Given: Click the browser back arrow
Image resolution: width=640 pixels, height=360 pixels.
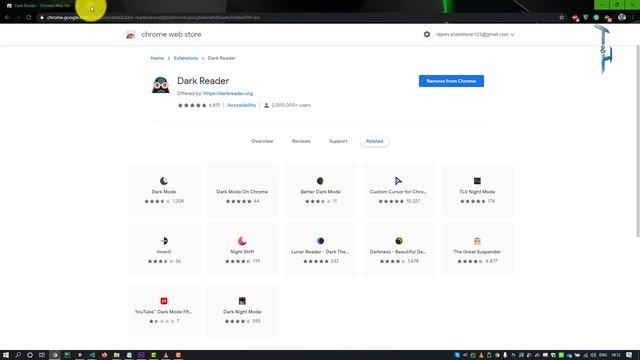Looking at the screenshot, I should pos(7,18).
